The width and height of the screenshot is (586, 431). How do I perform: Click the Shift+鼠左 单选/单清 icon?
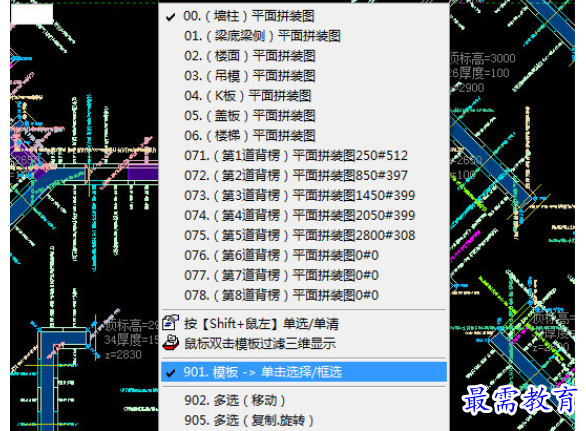tap(171, 322)
